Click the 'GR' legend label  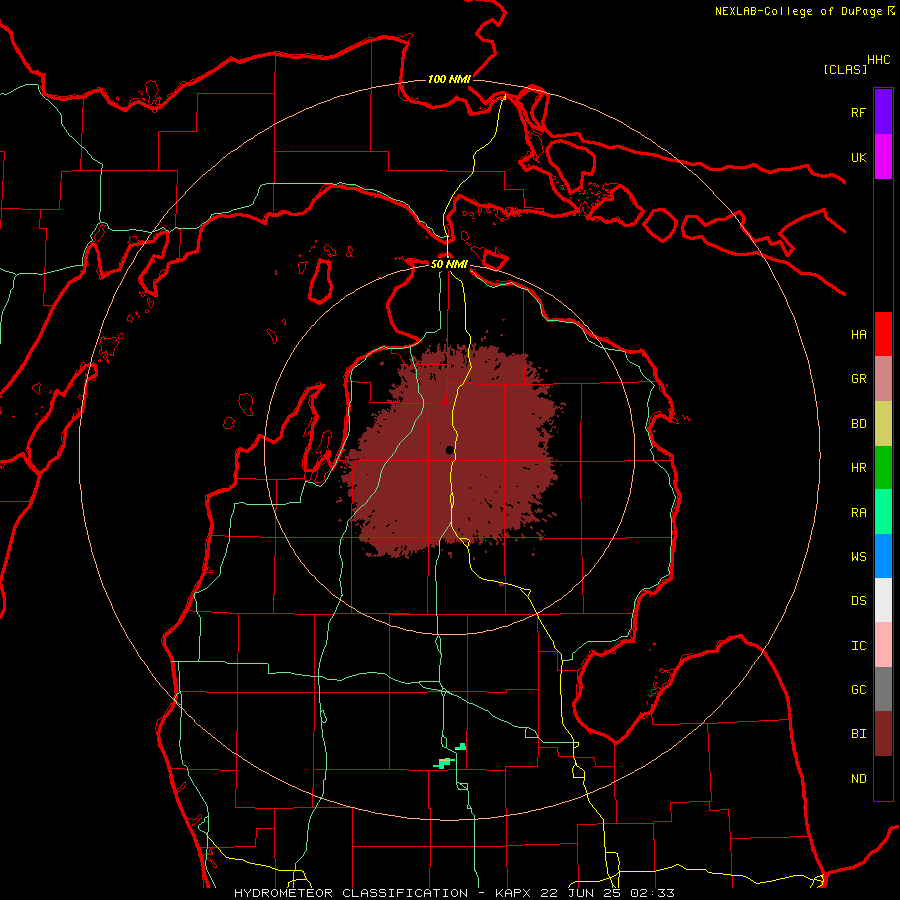tap(859, 379)
